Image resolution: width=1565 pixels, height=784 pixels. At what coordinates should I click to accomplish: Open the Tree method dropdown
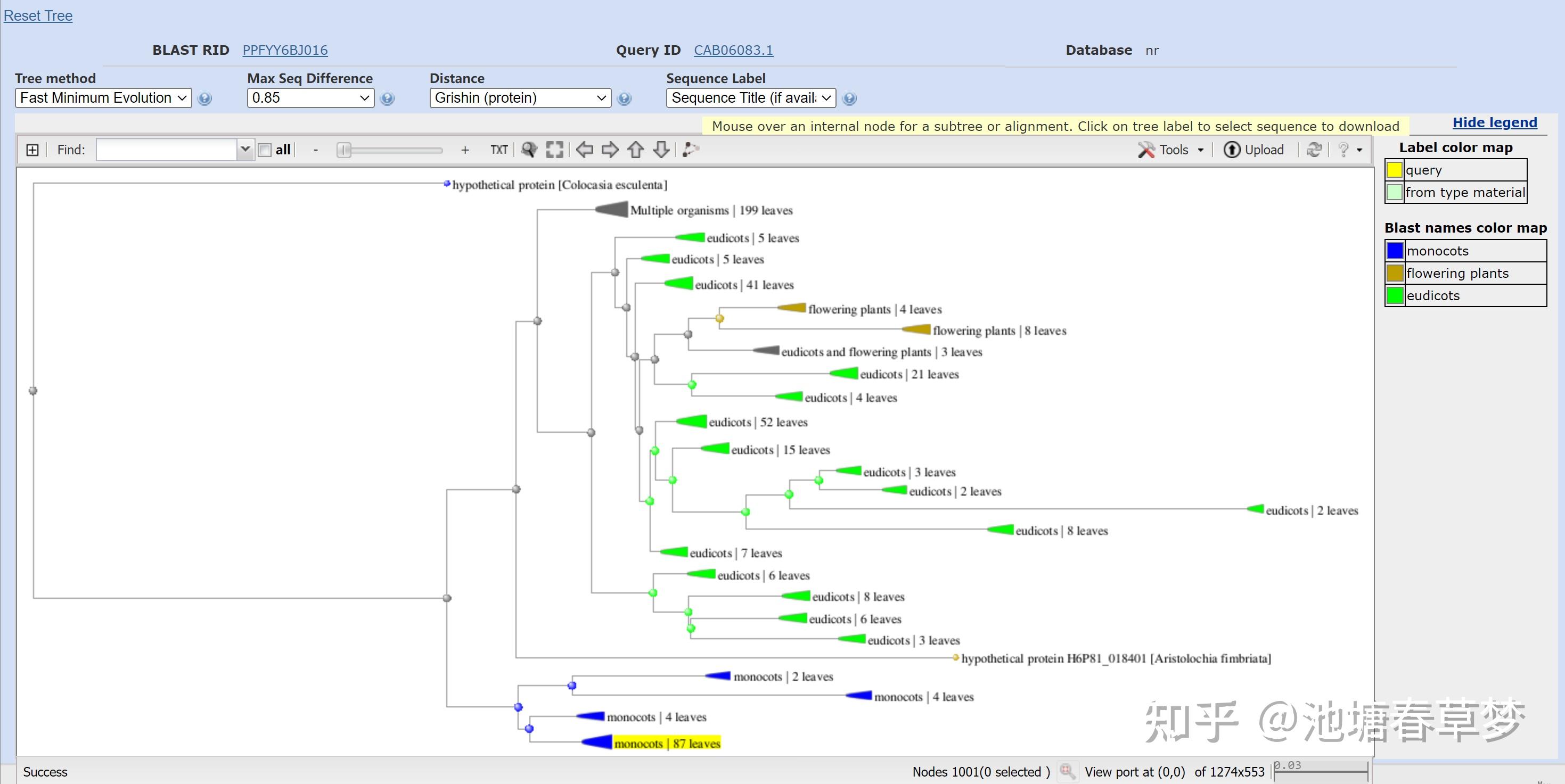coord(103,98)
